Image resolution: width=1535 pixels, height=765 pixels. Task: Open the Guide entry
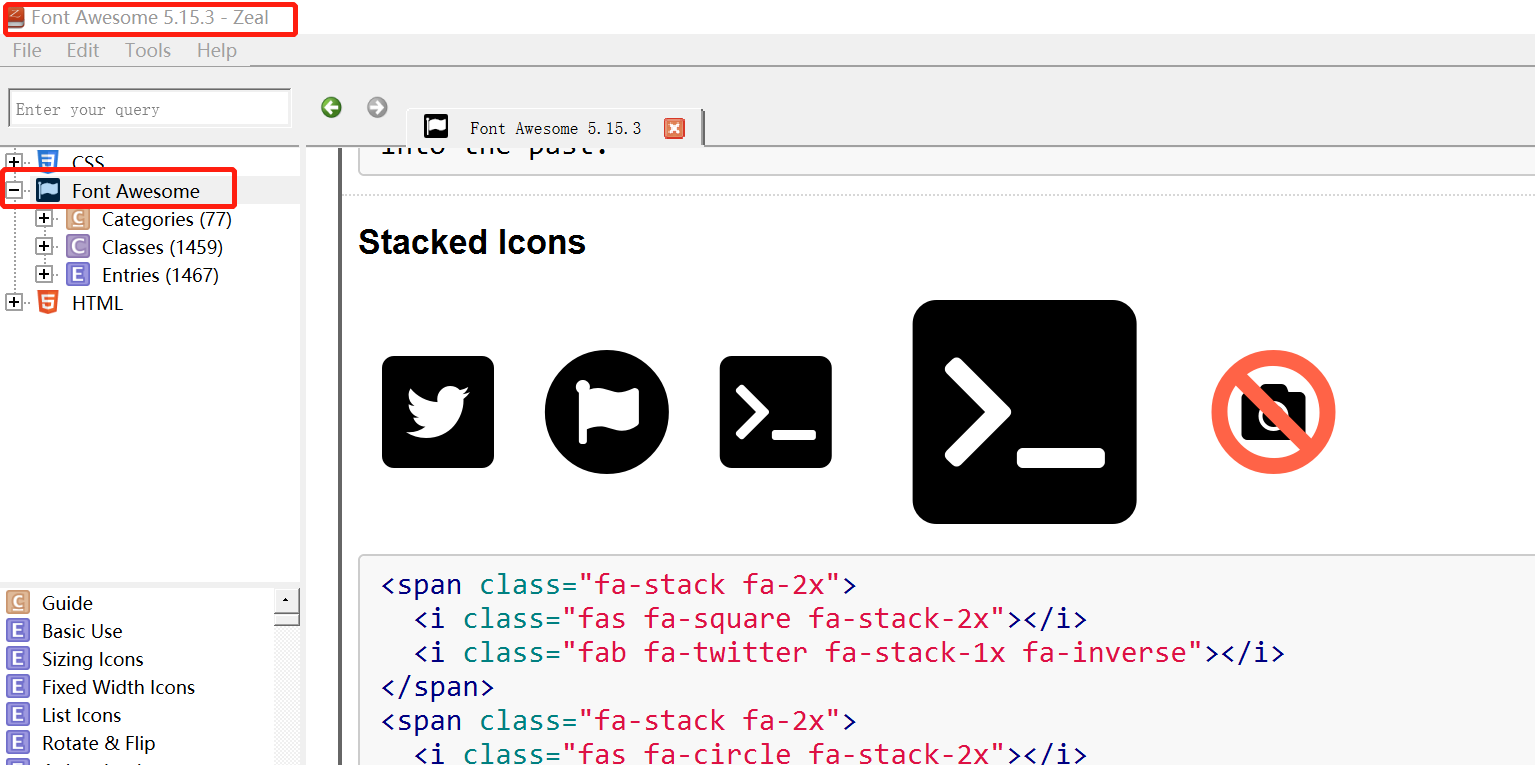point(67,602)
